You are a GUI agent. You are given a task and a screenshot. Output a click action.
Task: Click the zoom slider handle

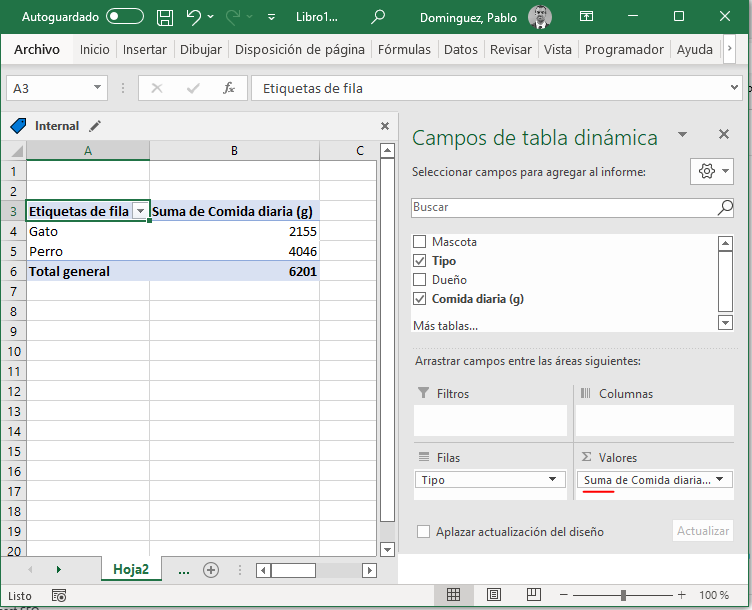coord(623,595)
